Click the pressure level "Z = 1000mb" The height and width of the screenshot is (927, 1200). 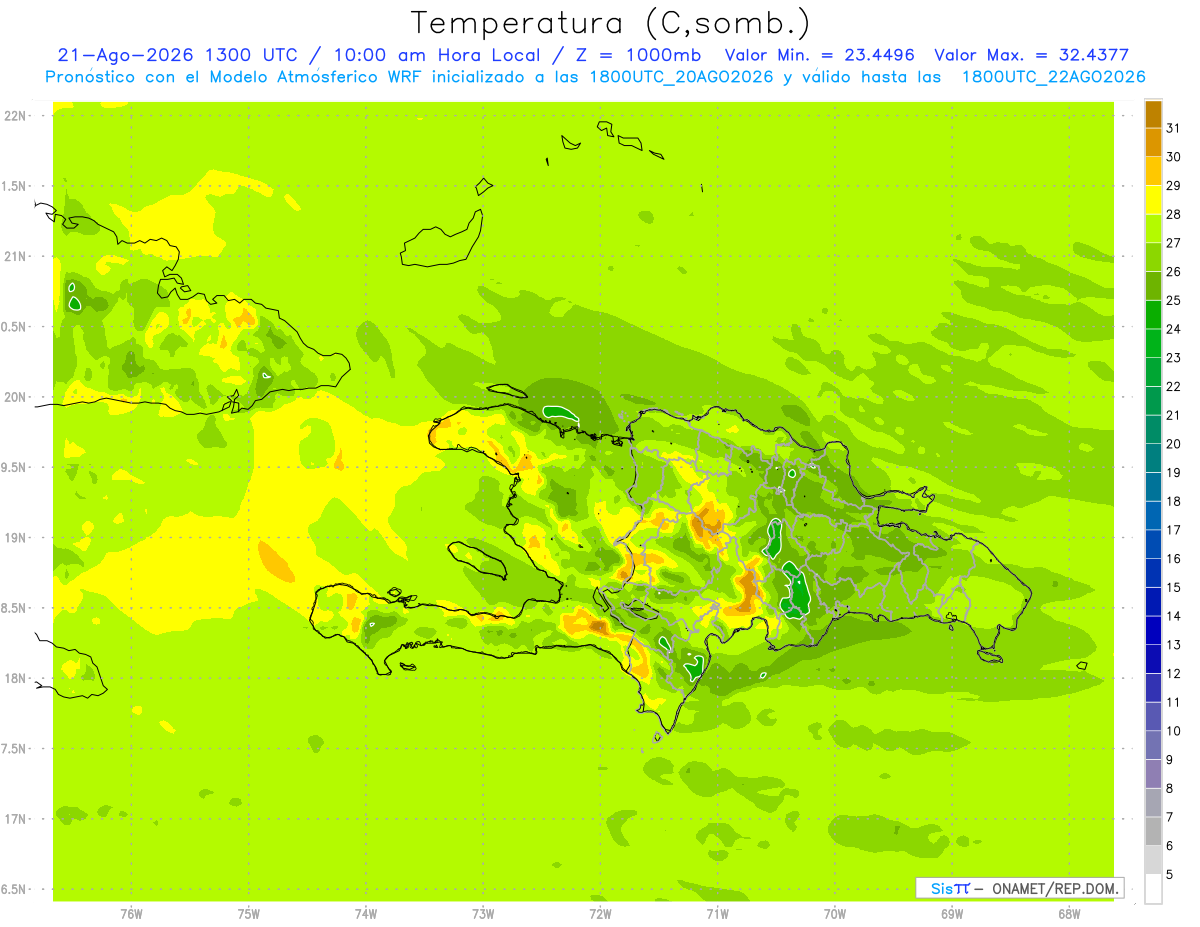tap(640, 55)
